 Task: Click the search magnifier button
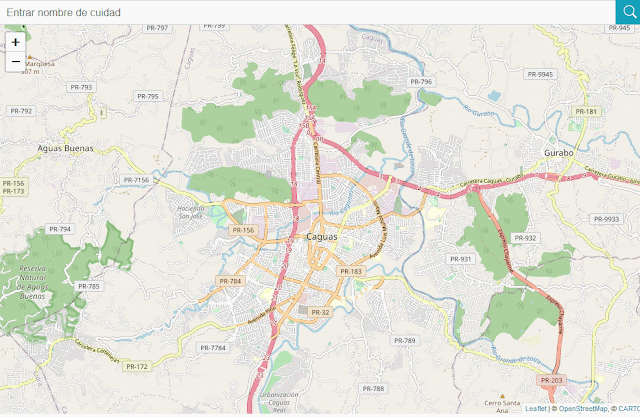pyautogui.click(x=628, y=12)
